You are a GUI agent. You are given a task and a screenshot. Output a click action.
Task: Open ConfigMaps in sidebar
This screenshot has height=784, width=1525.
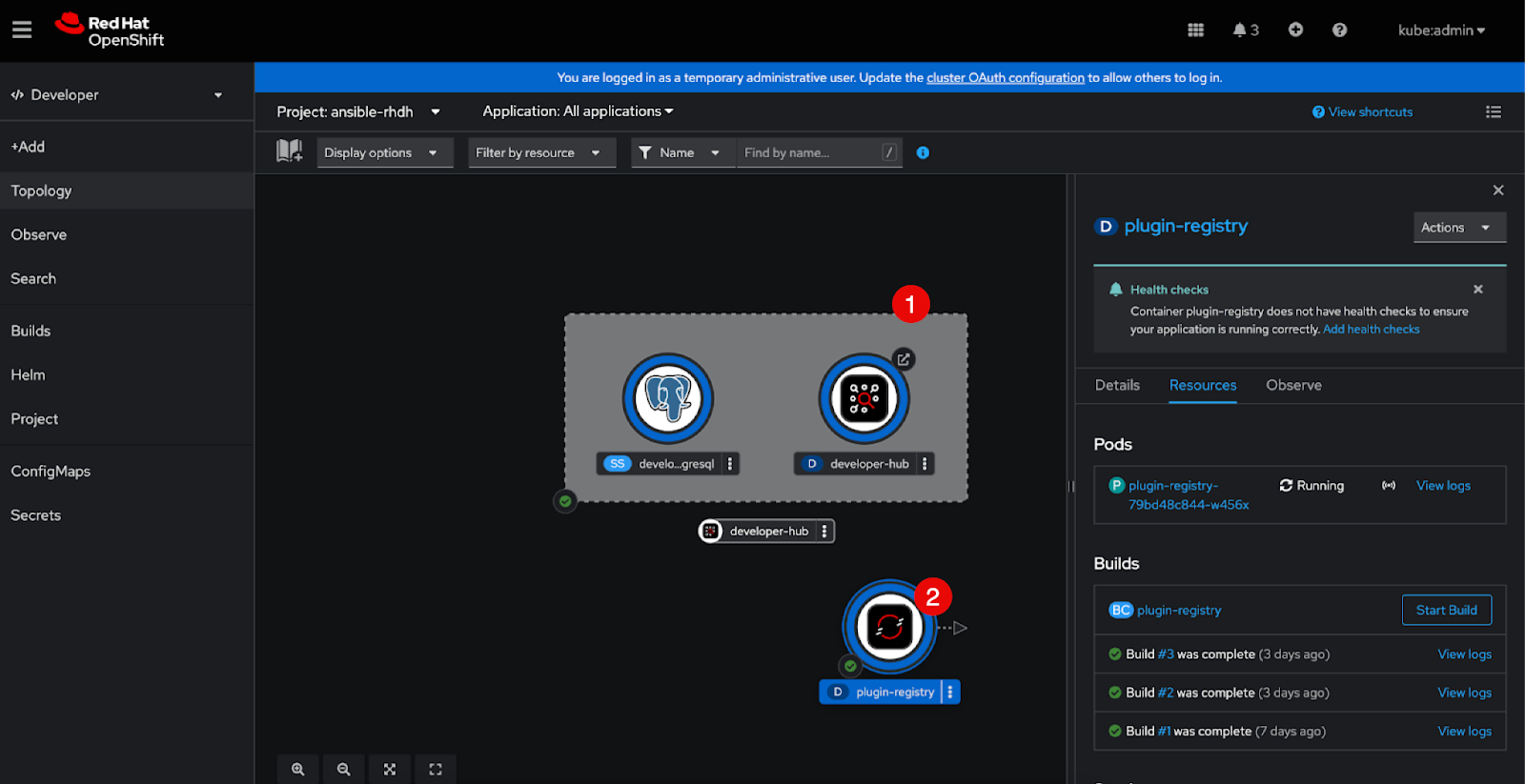[127, 471]
